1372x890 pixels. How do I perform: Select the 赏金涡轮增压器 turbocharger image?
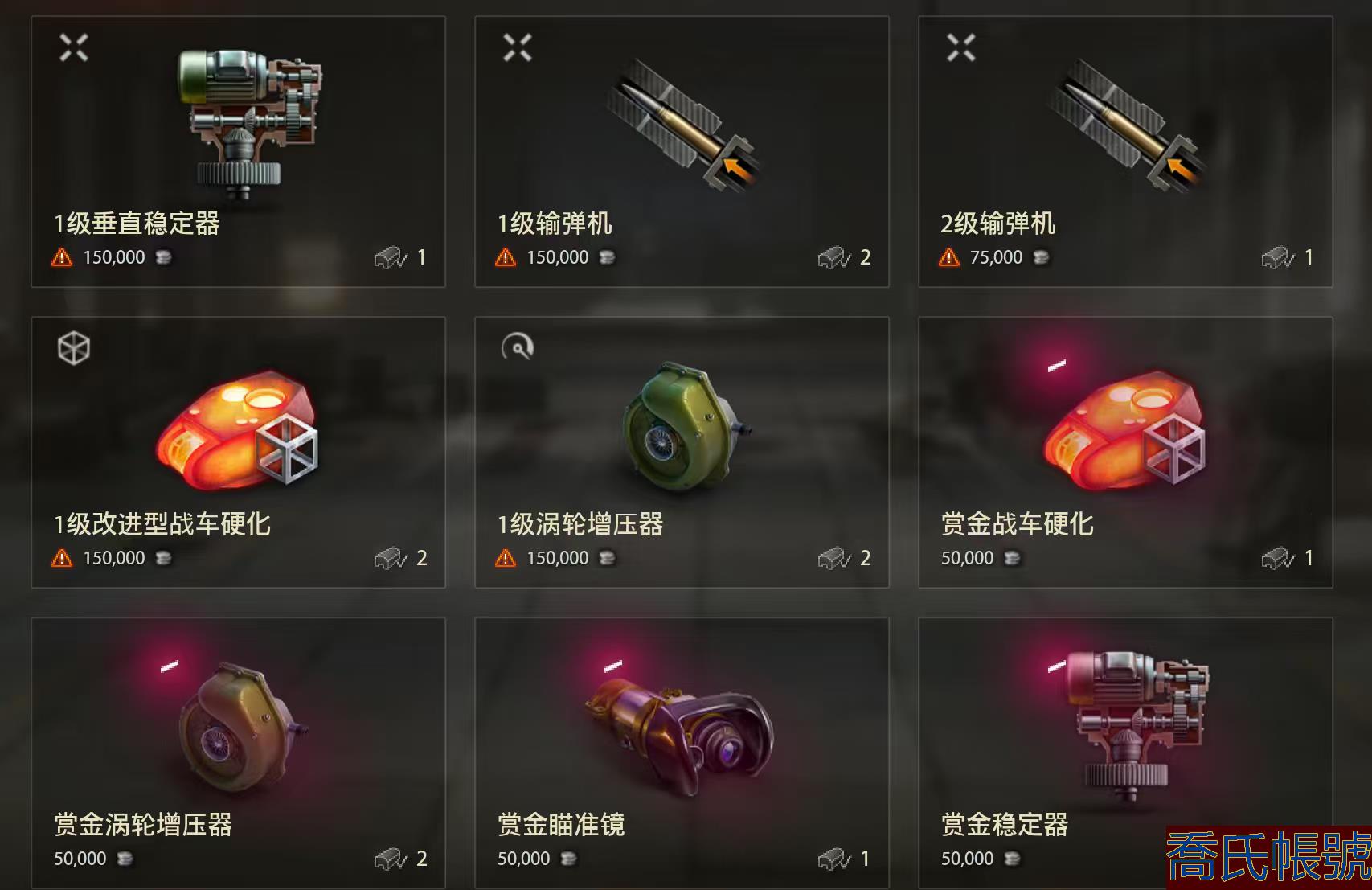click(242, 728)
